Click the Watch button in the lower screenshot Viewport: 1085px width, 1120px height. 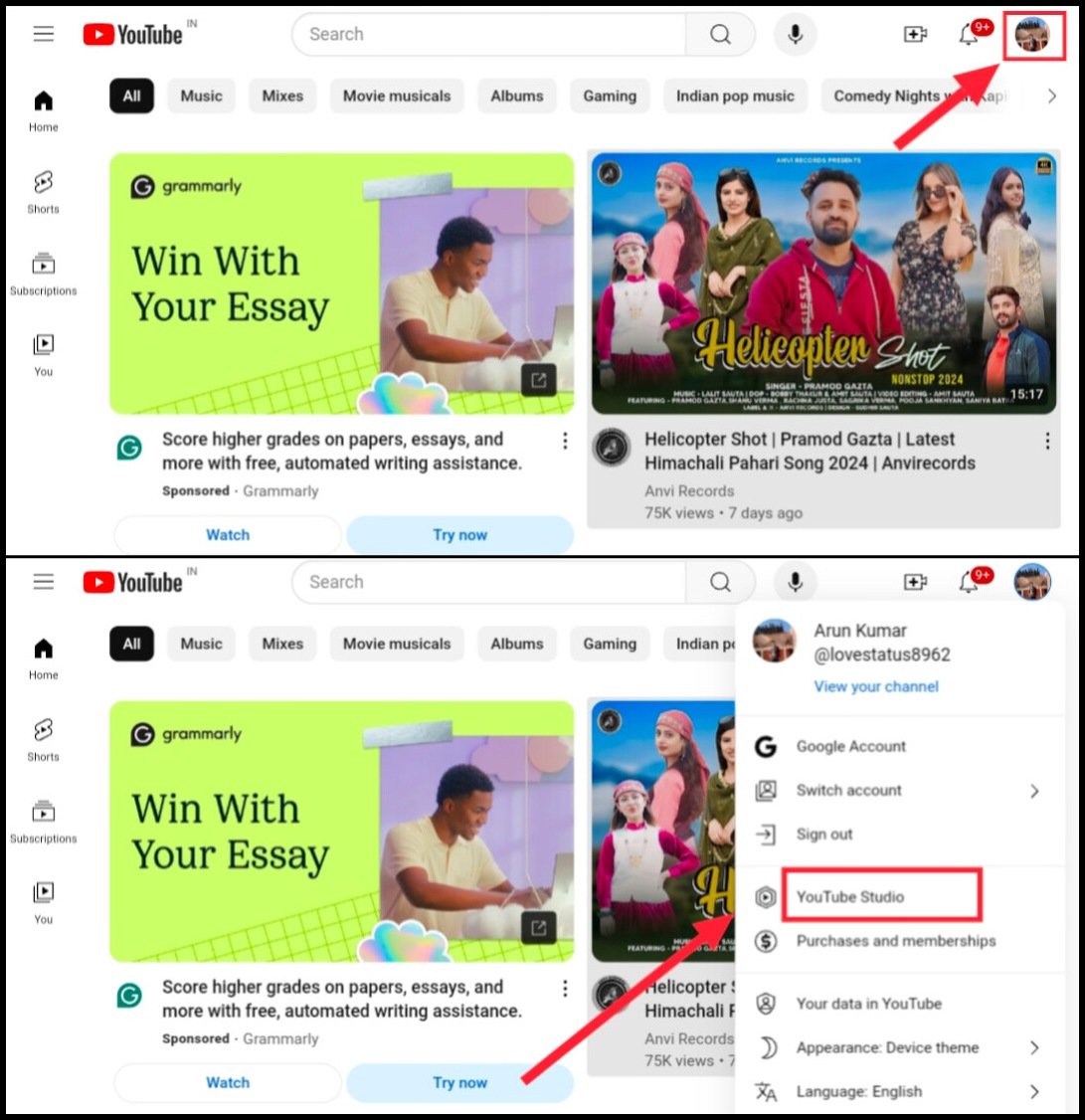(228, 1082)
